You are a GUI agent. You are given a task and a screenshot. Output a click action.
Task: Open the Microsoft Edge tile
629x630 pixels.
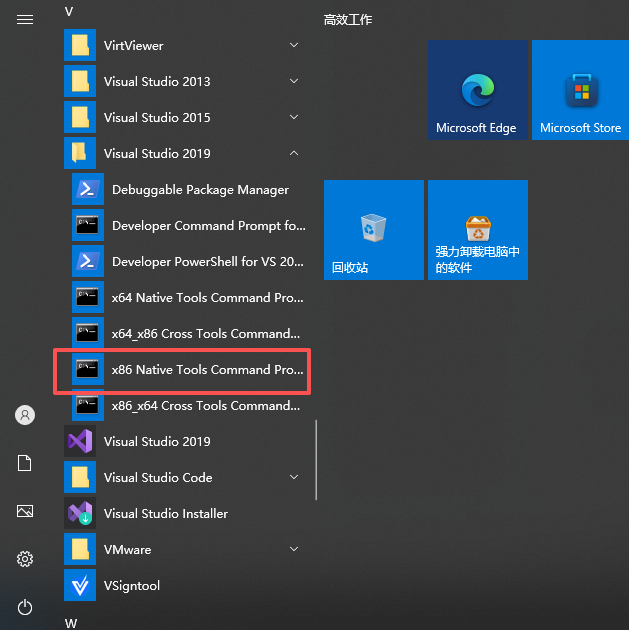point(478,90)
